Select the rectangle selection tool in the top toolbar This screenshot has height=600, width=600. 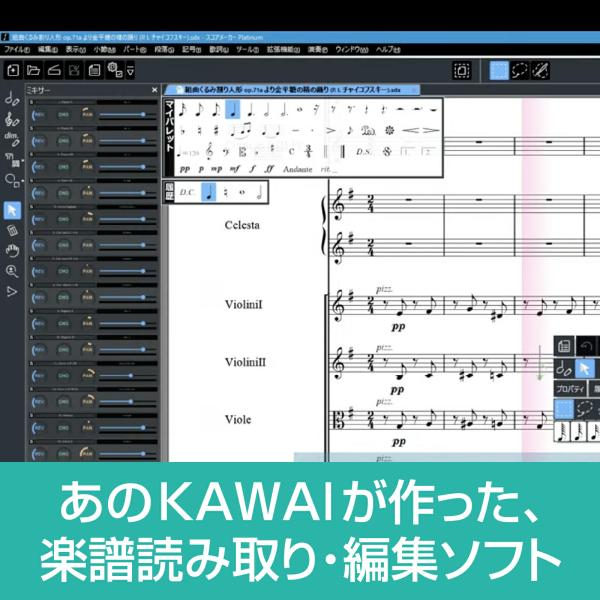click(499, 71)
